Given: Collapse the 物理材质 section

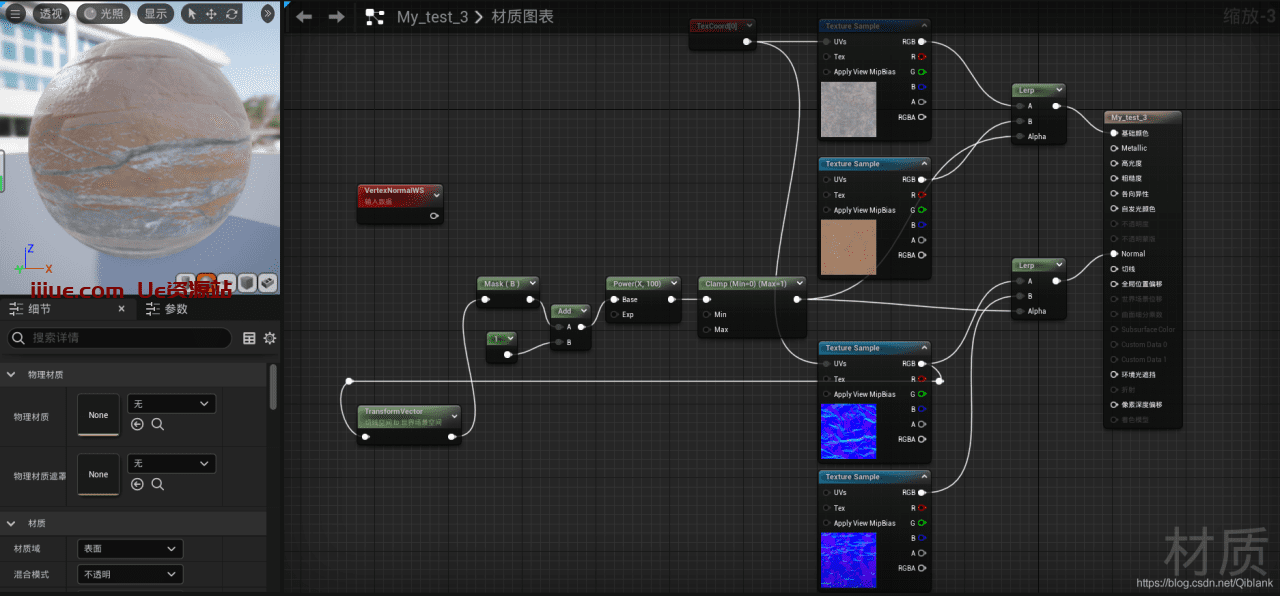Looking at the screenshot, I should point(12,374).
